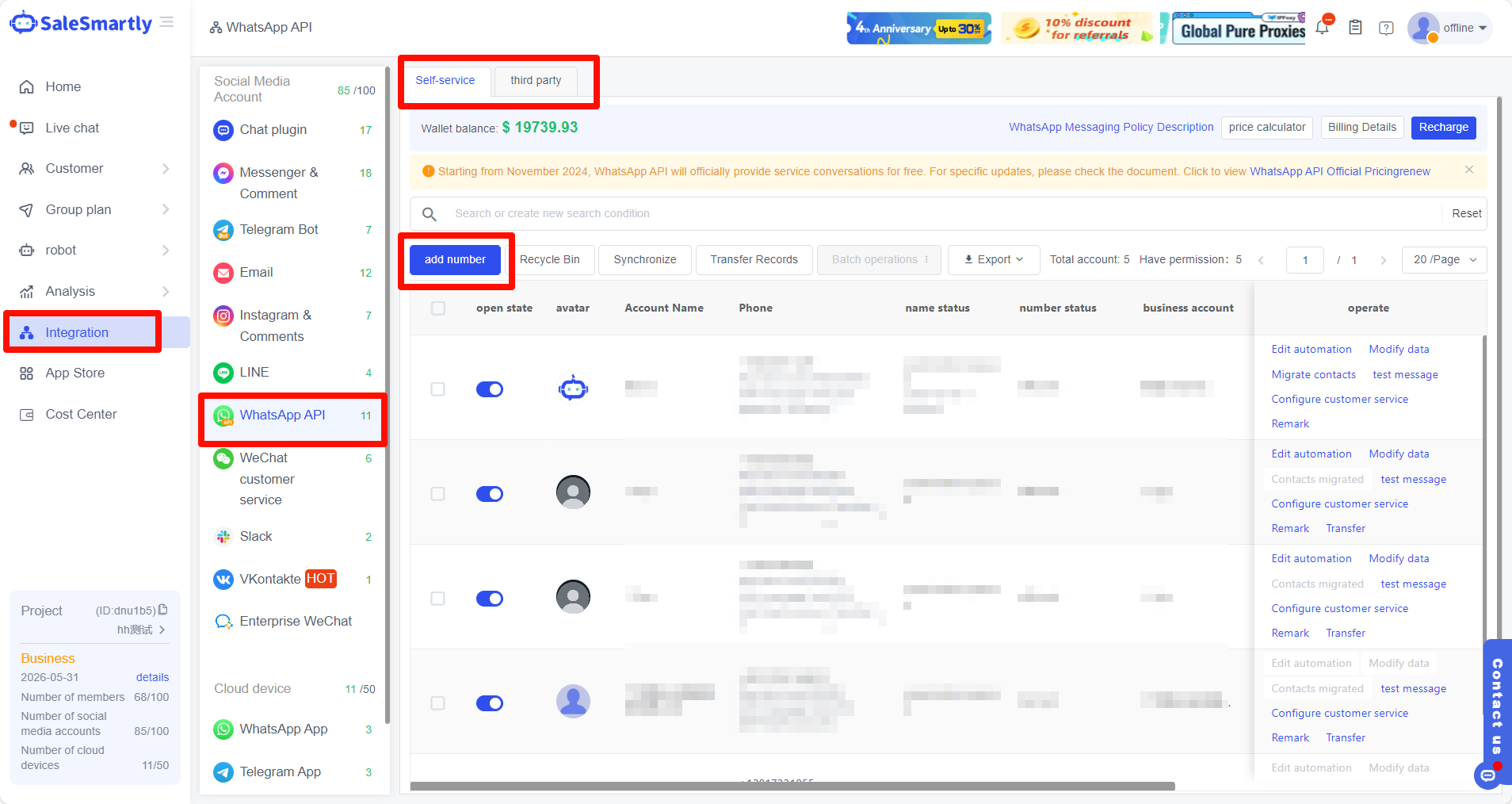Viewport: 1512px width, 804px height.
Task: Click the page number input box
Action: (1305, 260)
